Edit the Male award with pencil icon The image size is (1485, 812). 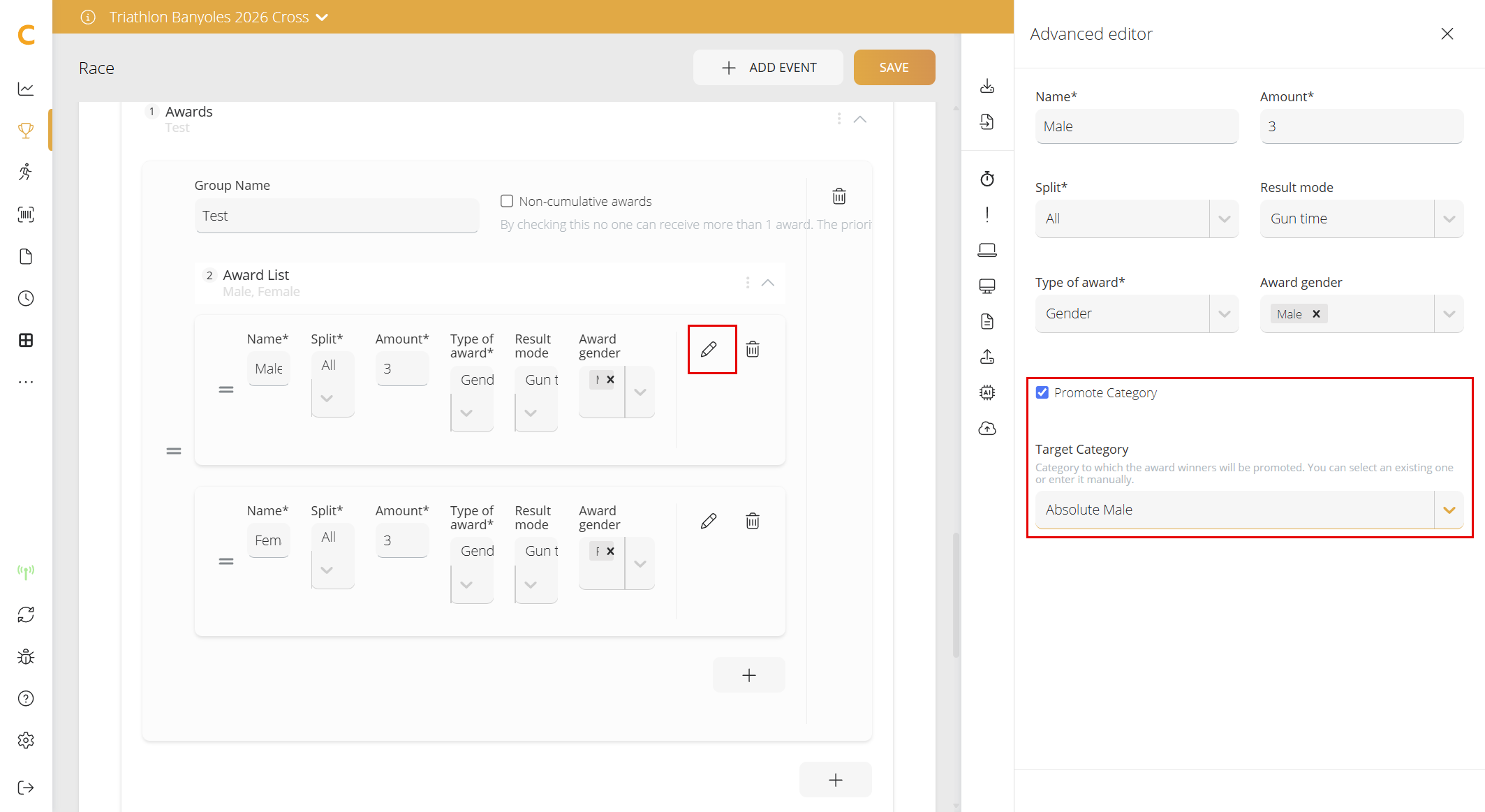[x=709, y=349]
